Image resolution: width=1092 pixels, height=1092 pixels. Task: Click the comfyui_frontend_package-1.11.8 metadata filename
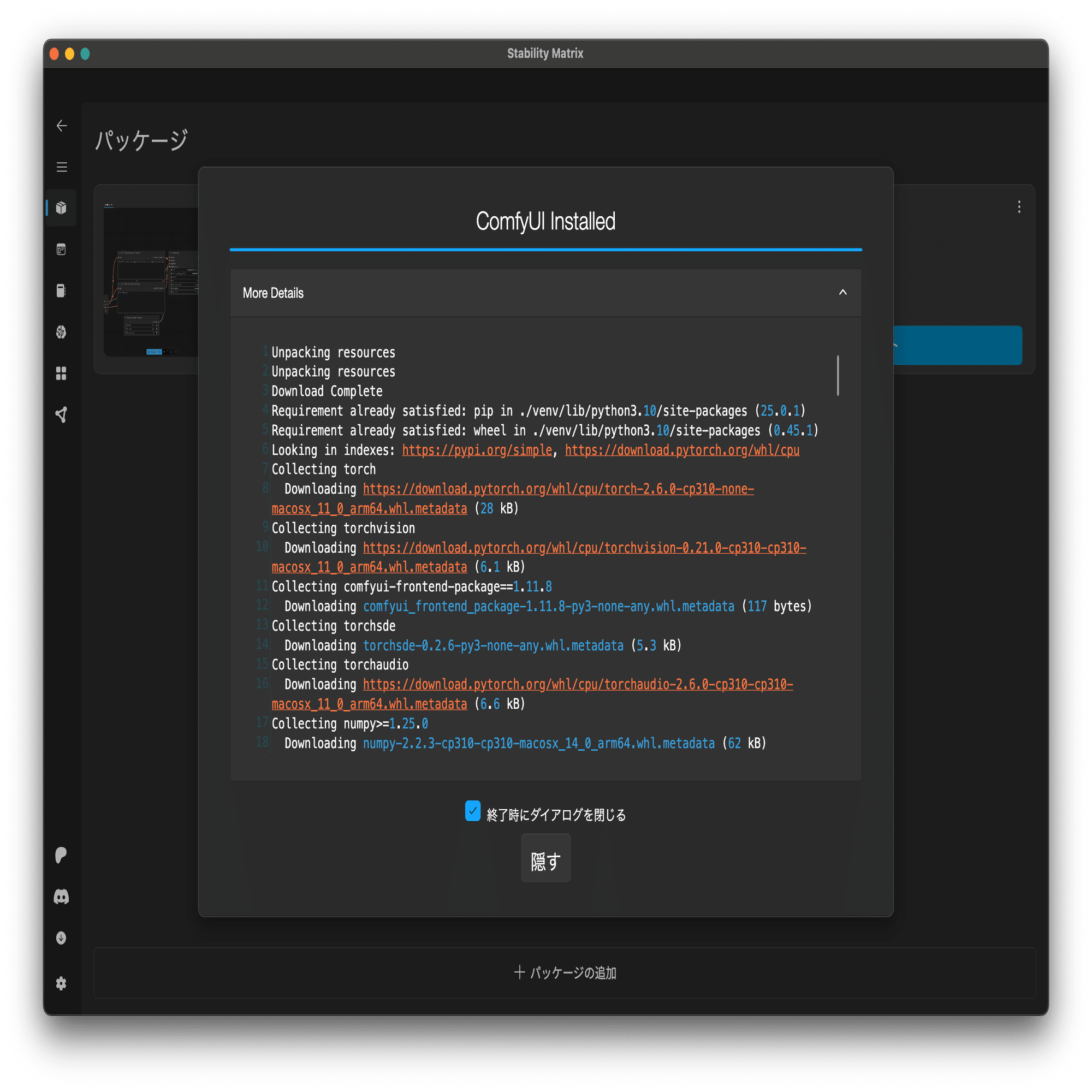pos(548,606)
